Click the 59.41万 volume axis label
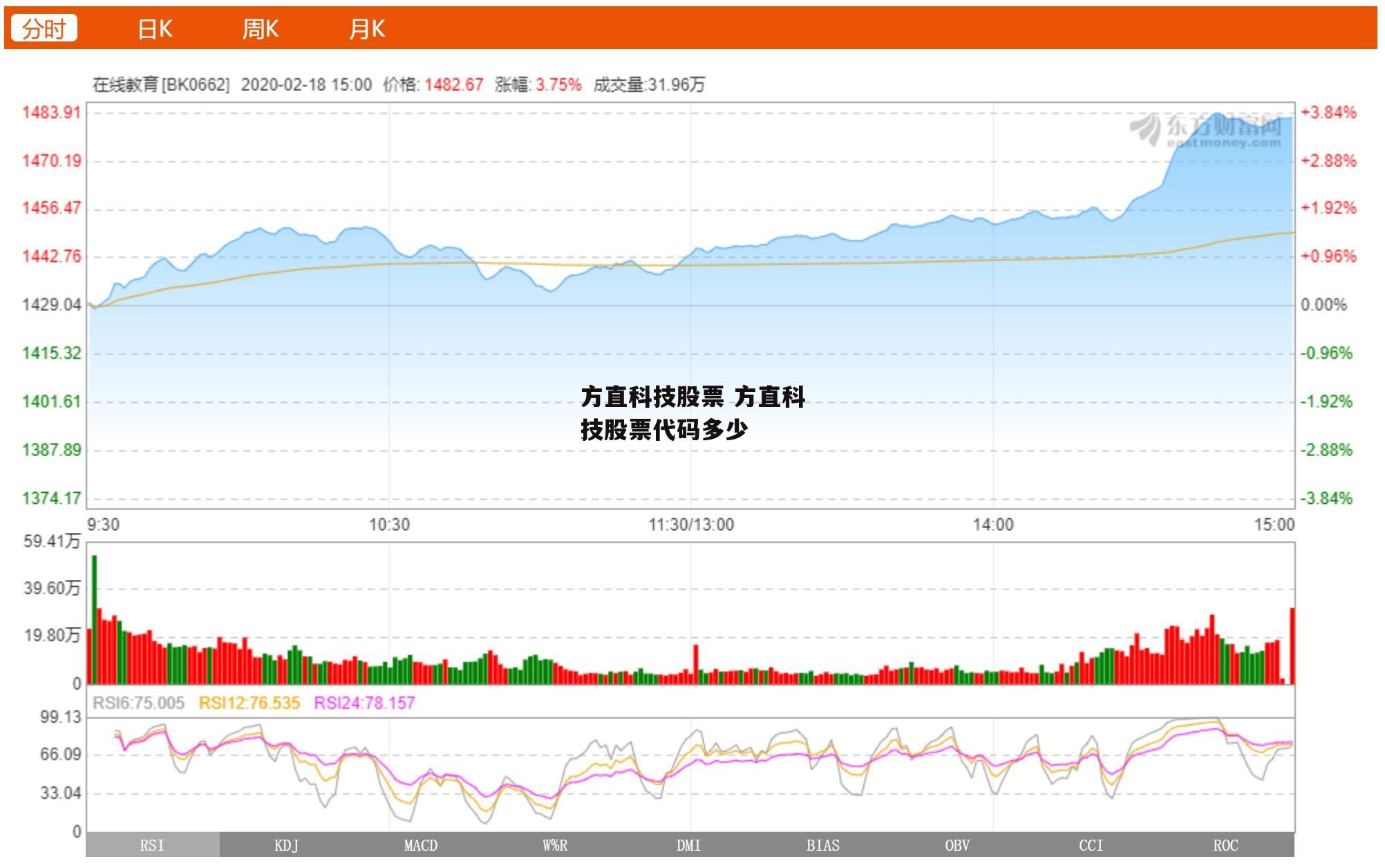Viewport: 1385px width, 868px height. tap(52, 541)
